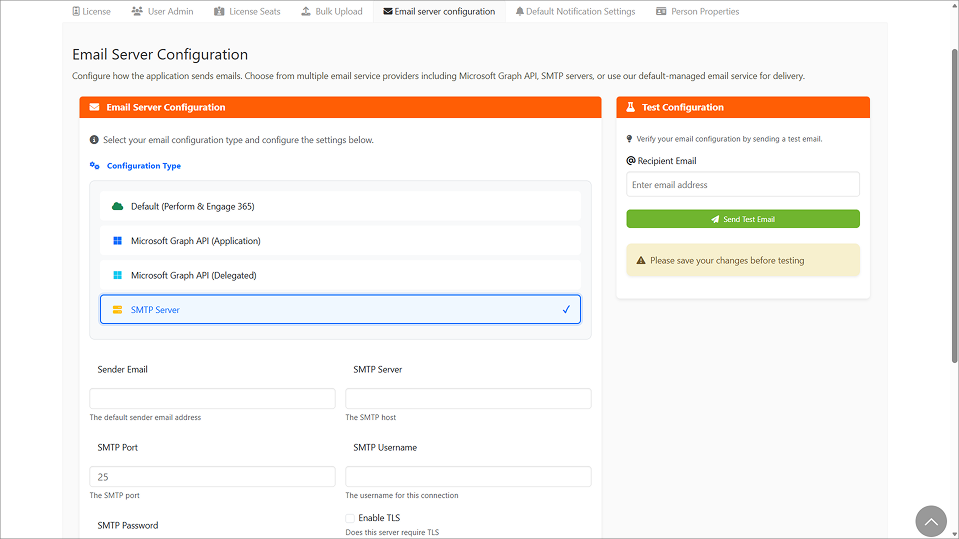Click the paper plane icon on Send Test Email
Viewport: 959px width, 539px height.
715,219
